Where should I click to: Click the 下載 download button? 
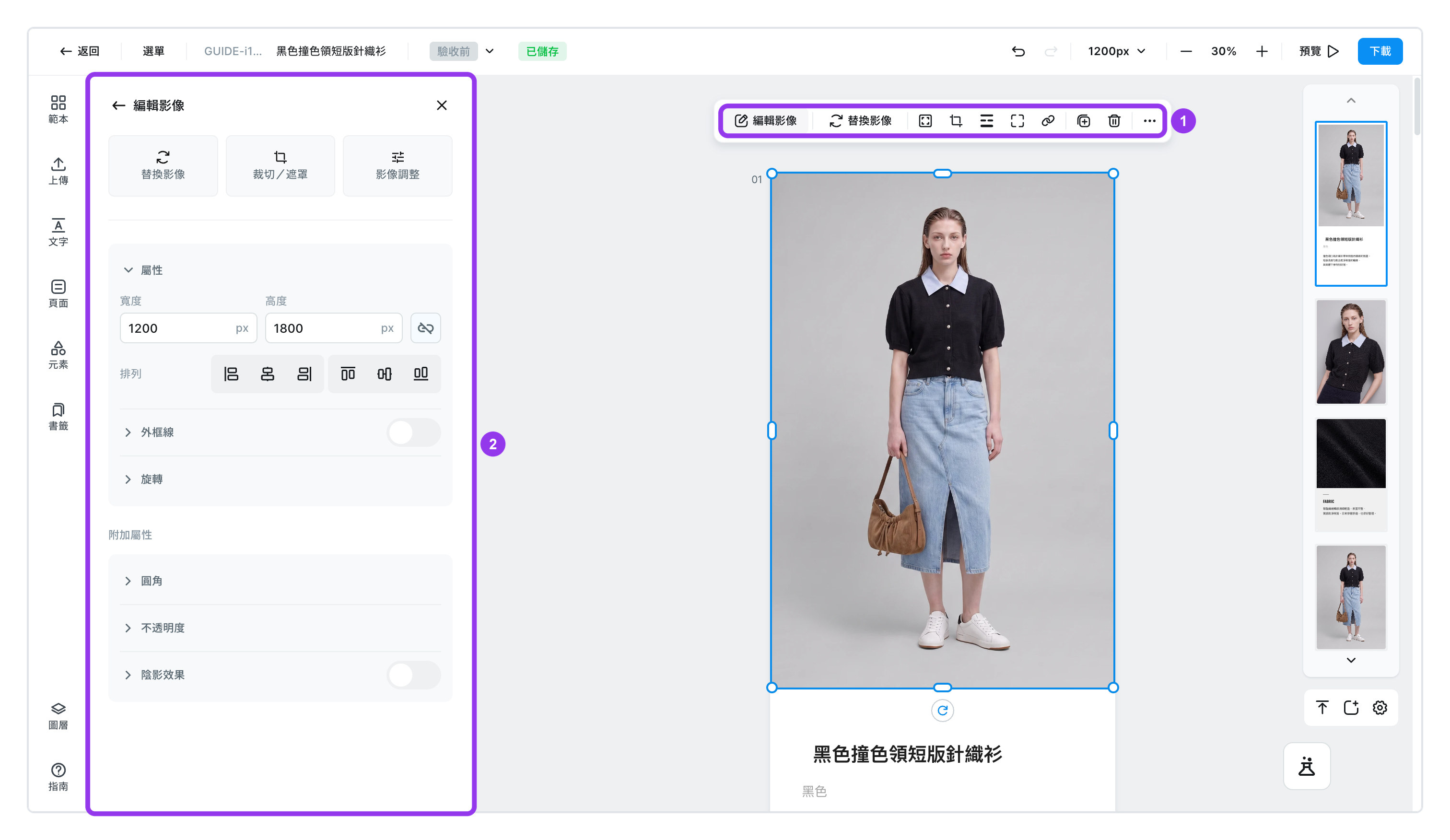1380,51
